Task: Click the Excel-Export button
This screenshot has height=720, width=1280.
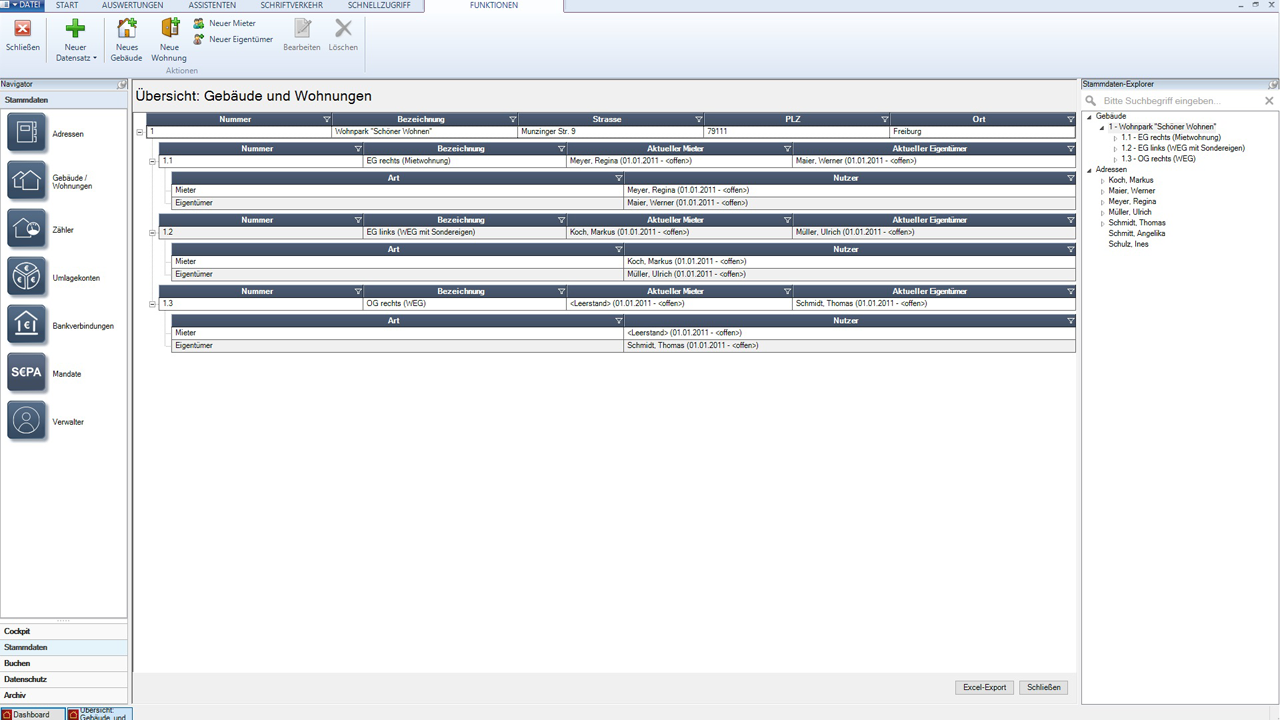Action: click(x=984, y=688)
